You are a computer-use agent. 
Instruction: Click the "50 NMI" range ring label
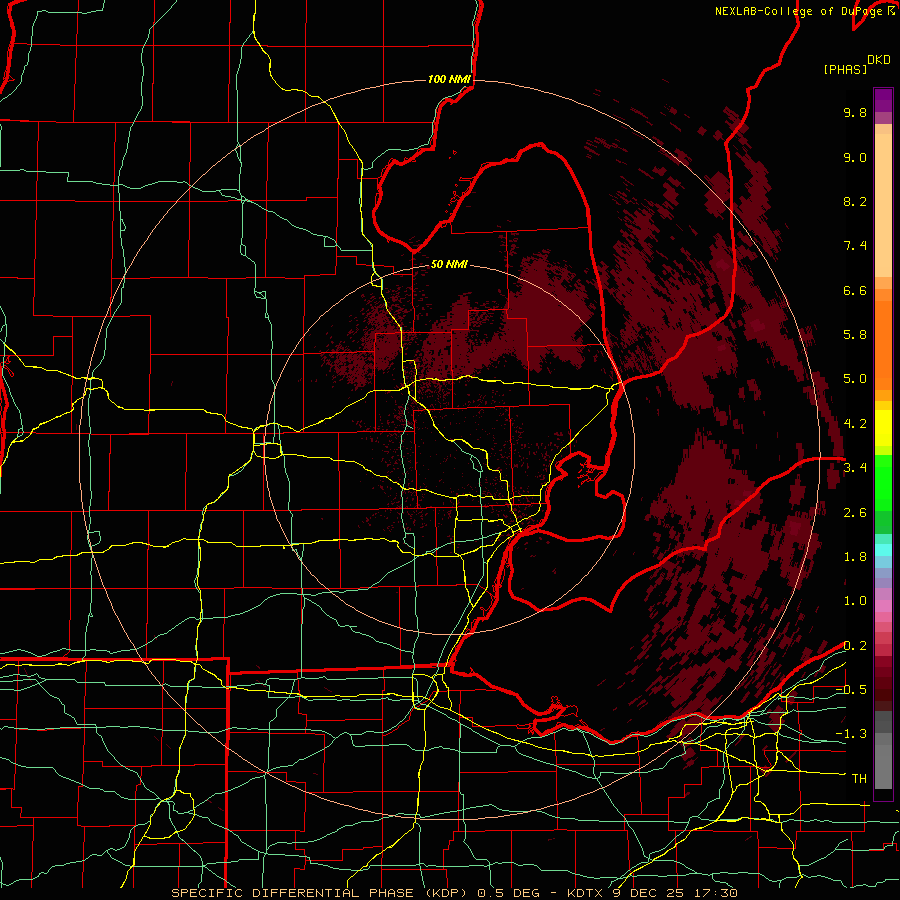tap(449, 265)
